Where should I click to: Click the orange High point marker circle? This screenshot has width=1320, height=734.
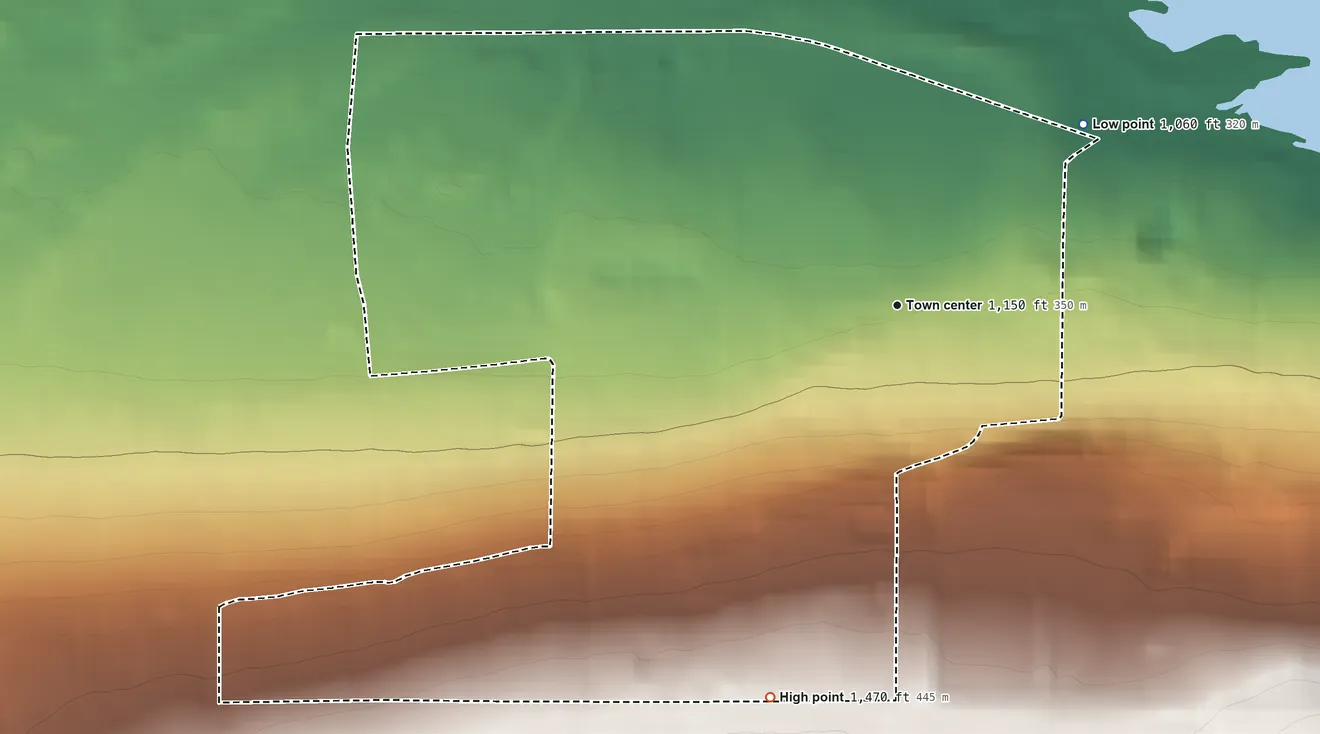pyautogui.click(x=770, y=697)
